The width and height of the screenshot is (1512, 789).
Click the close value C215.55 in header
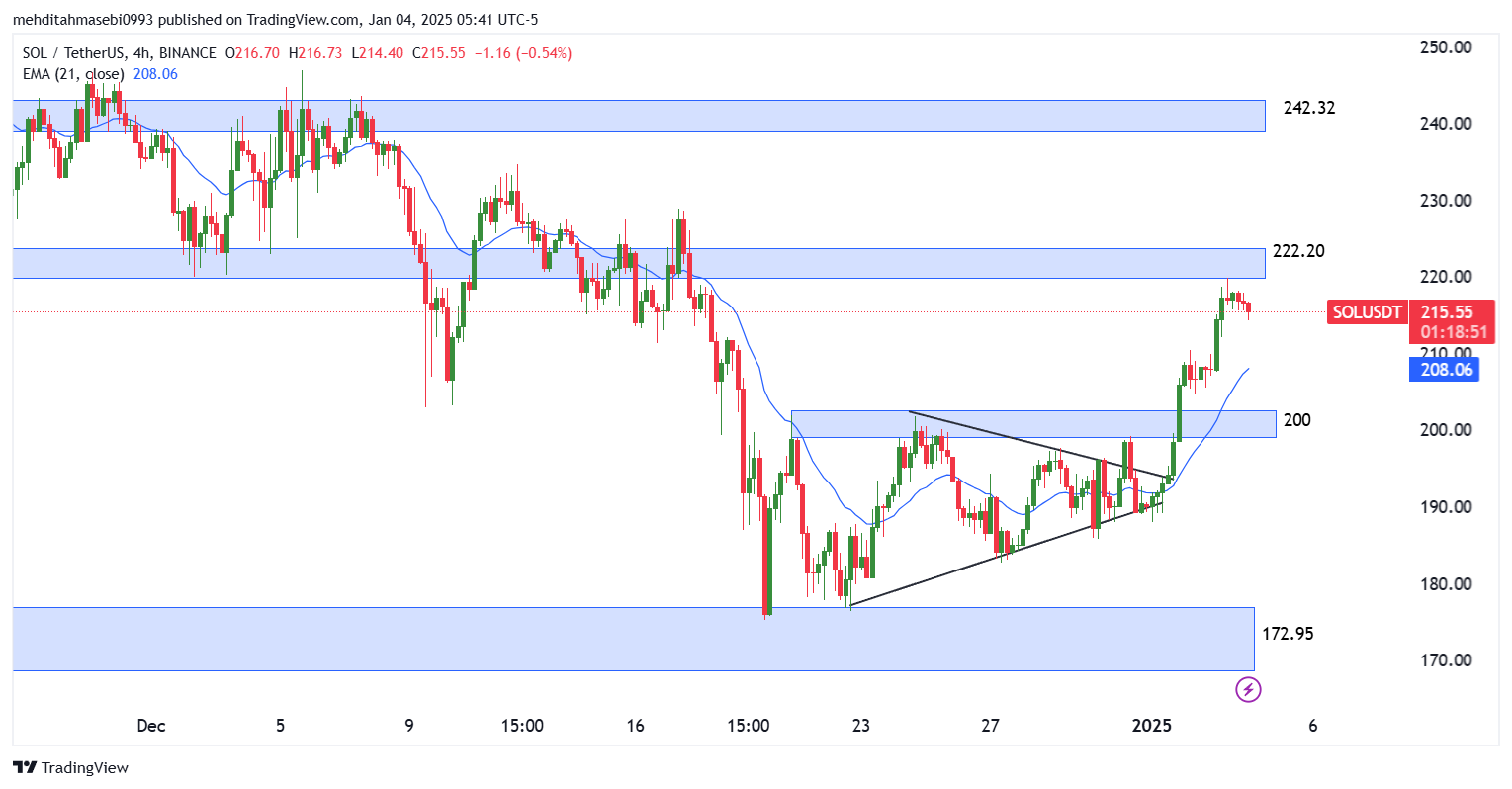click(x=439, y=53)
